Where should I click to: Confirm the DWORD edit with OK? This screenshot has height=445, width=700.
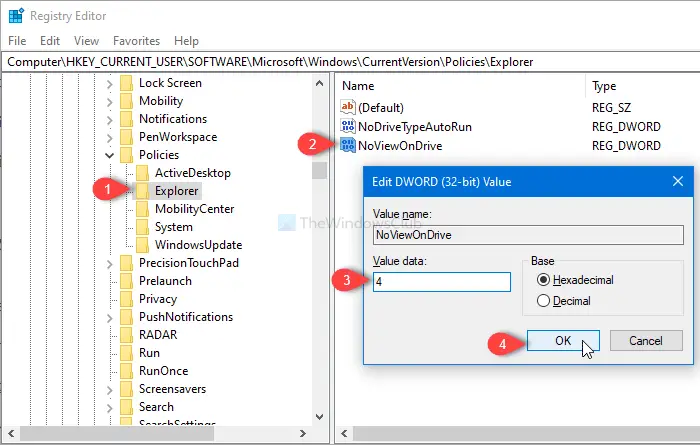tap(563, 341)
